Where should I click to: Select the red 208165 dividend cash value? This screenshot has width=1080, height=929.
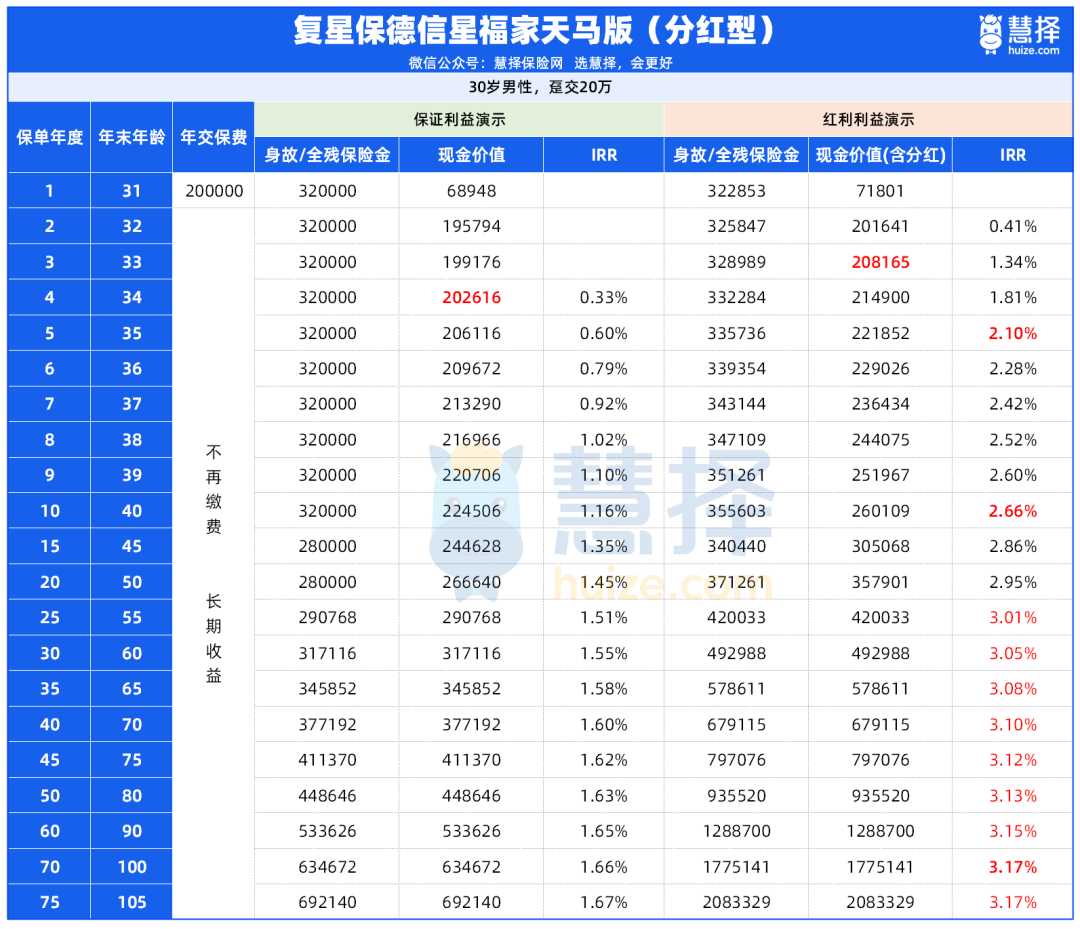[x=880, y=262]
